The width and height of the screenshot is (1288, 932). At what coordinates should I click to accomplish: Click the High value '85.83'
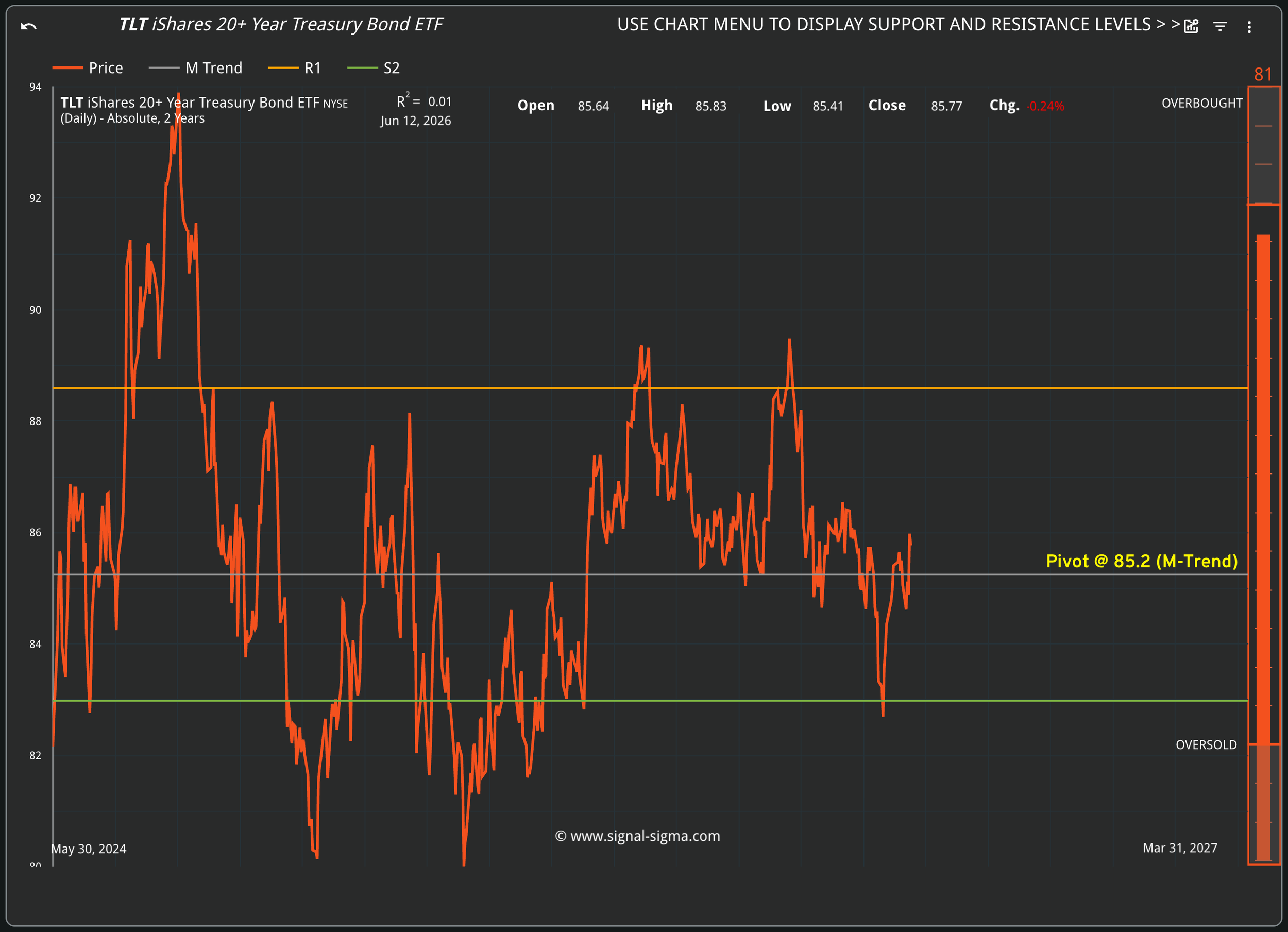click(710, 106)
